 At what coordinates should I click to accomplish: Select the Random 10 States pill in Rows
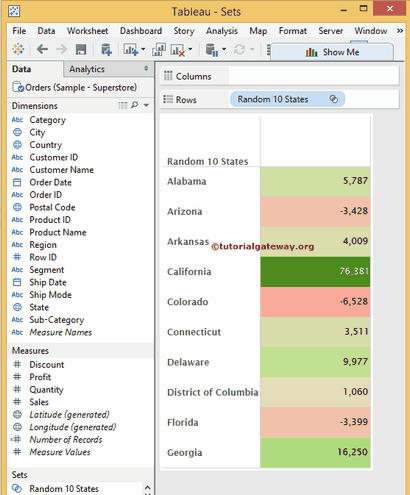[x=287, y=99]
